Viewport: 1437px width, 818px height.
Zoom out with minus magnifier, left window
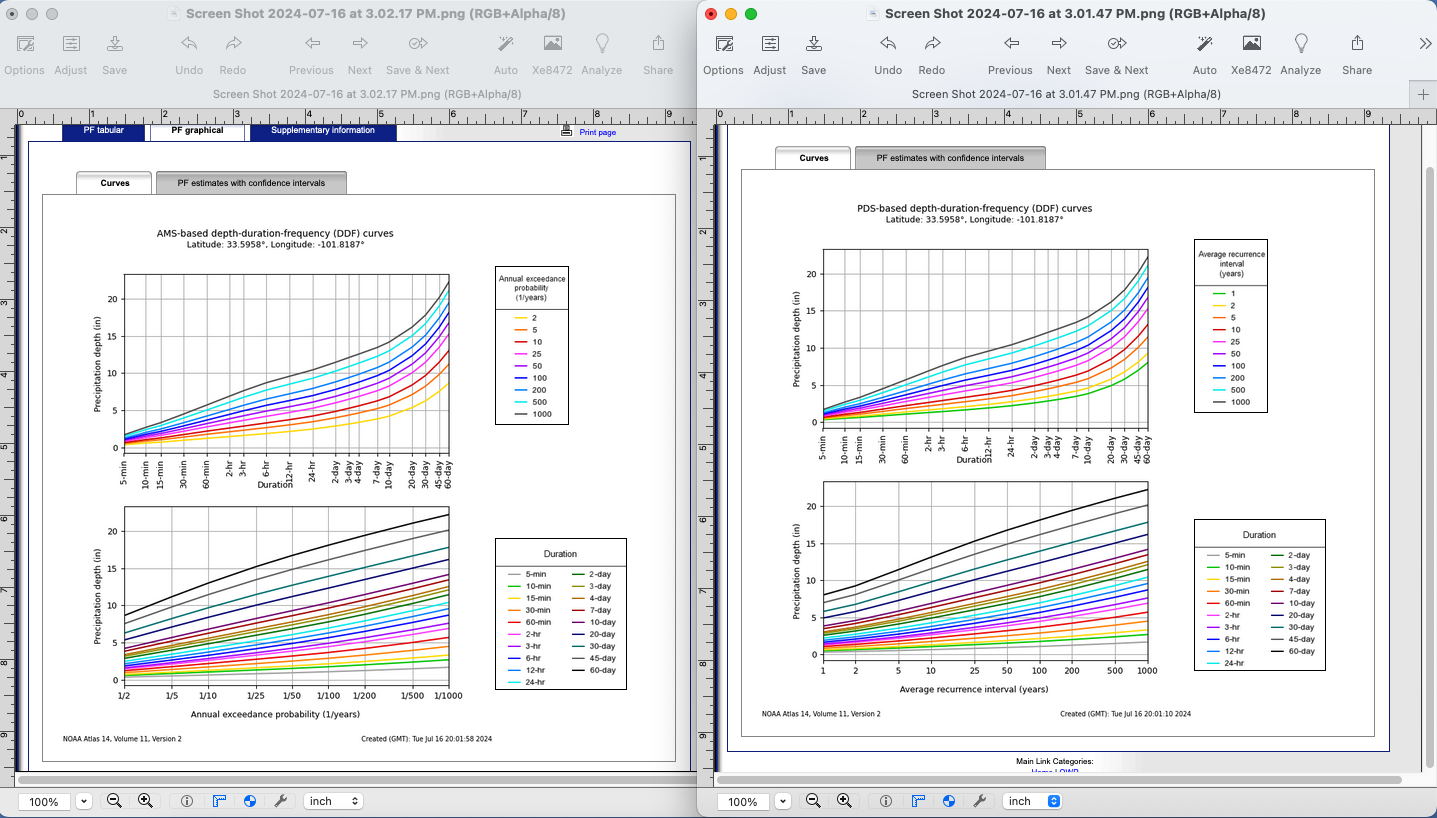(x=114, y=801)
